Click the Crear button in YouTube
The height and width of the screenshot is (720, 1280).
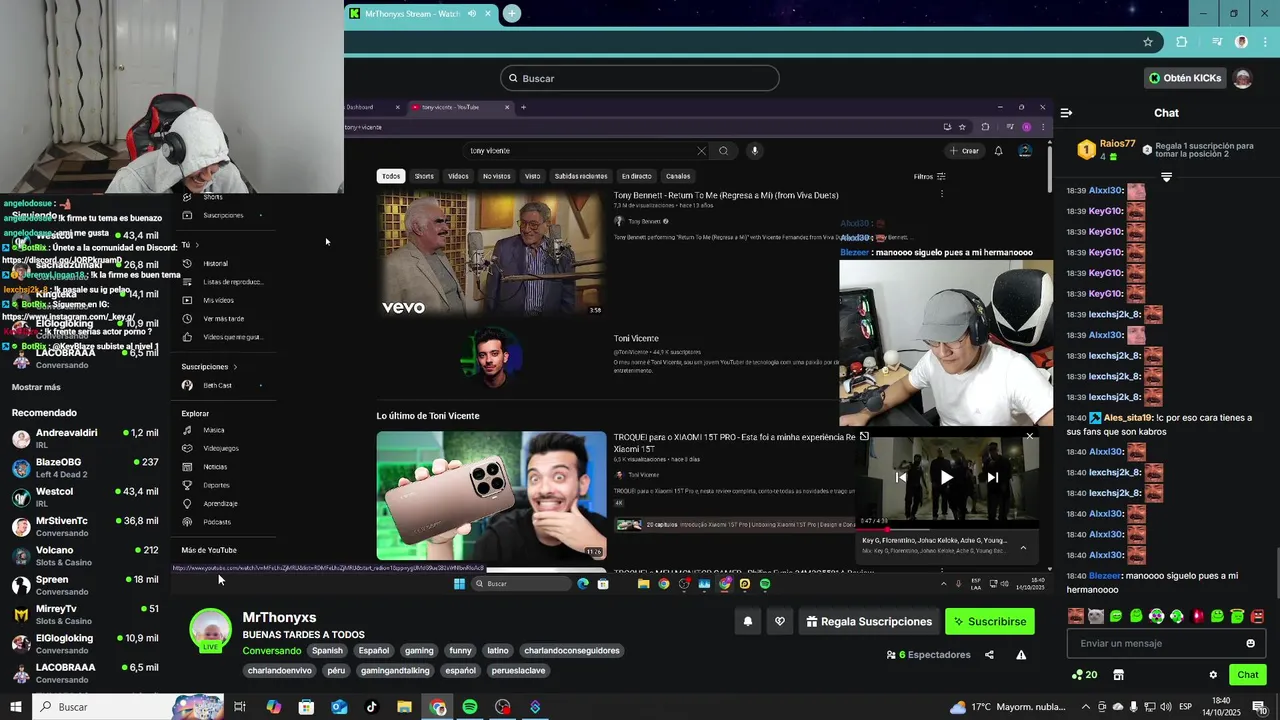965,151
